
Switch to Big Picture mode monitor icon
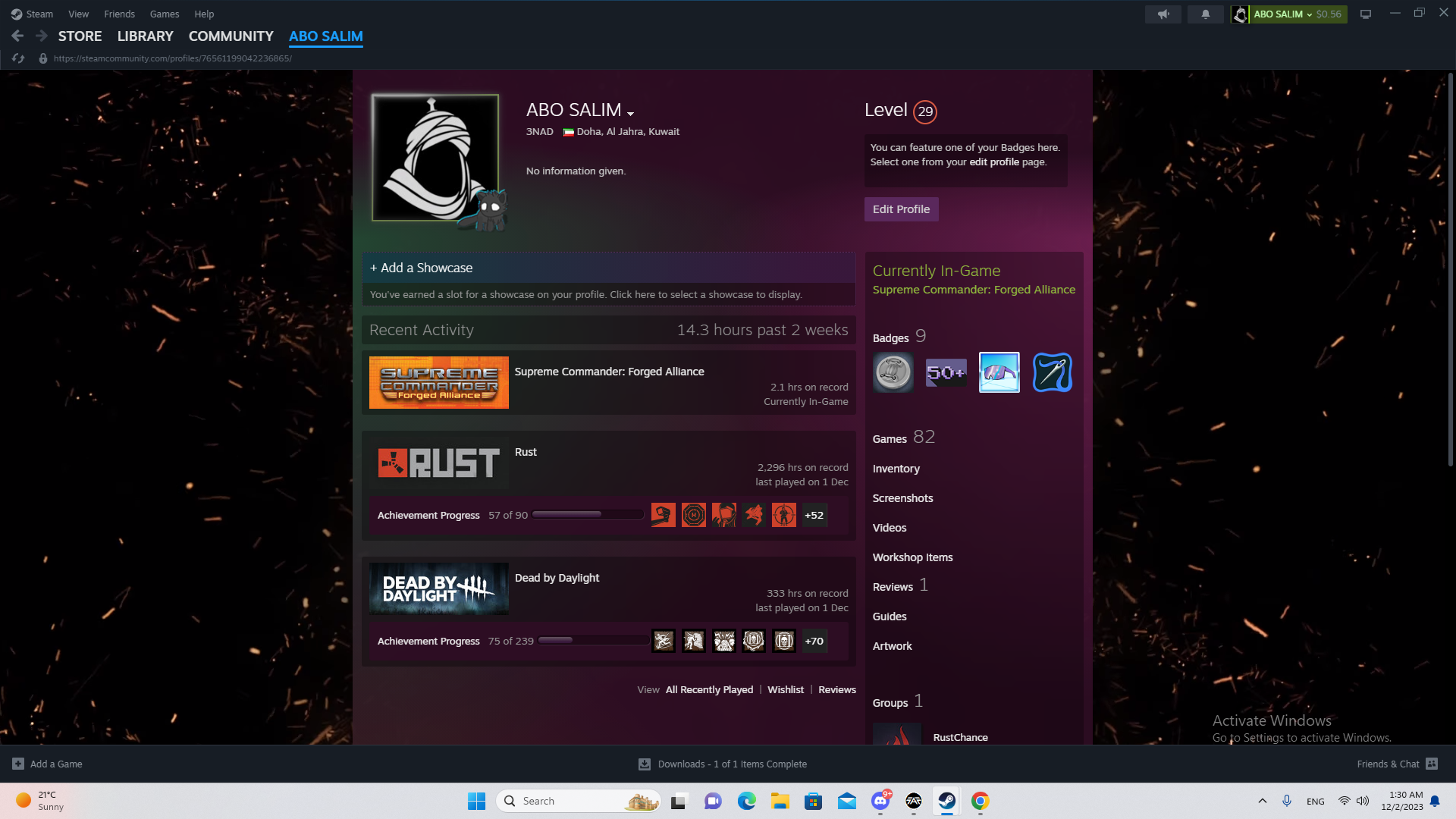point(1366,14)
